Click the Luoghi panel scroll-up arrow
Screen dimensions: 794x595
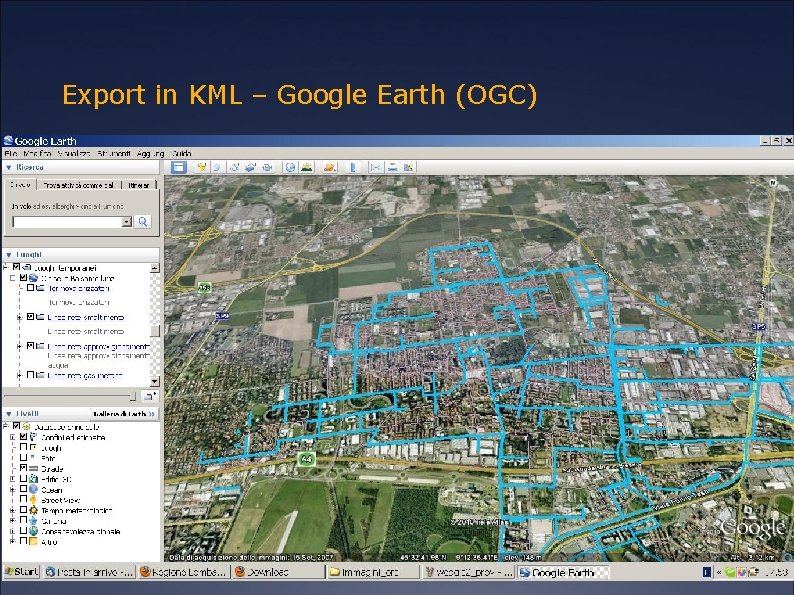click(155, 267)
